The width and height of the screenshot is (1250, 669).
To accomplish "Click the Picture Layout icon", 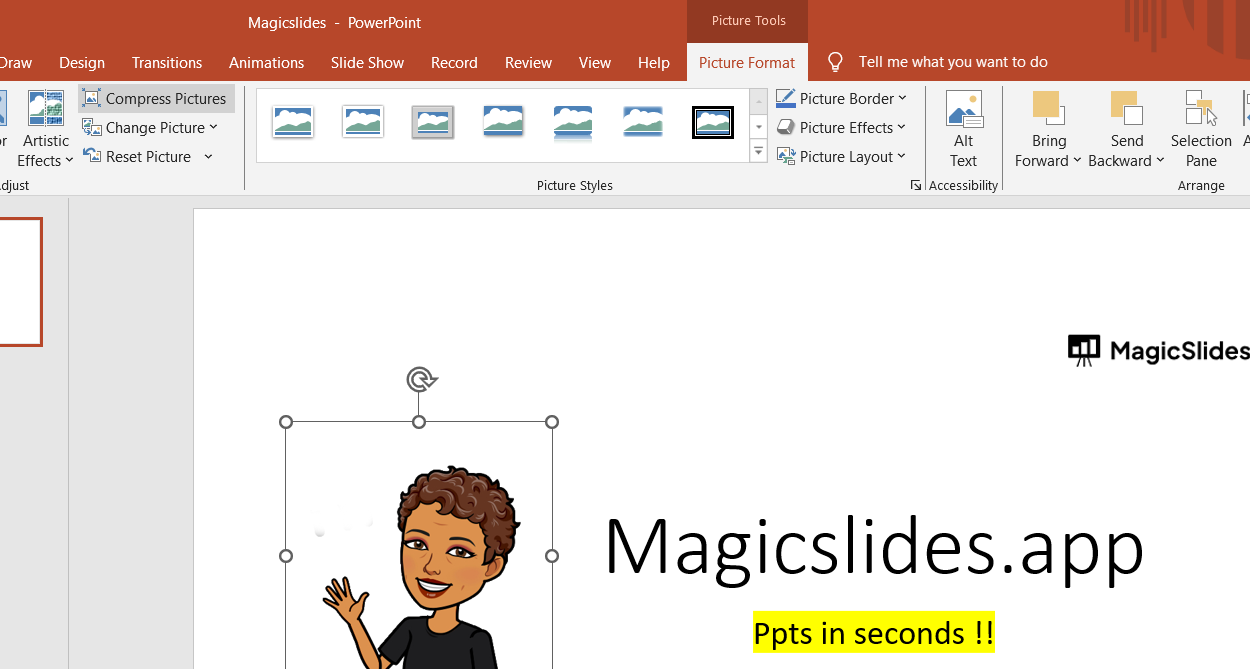I will (x=785, y=157).
